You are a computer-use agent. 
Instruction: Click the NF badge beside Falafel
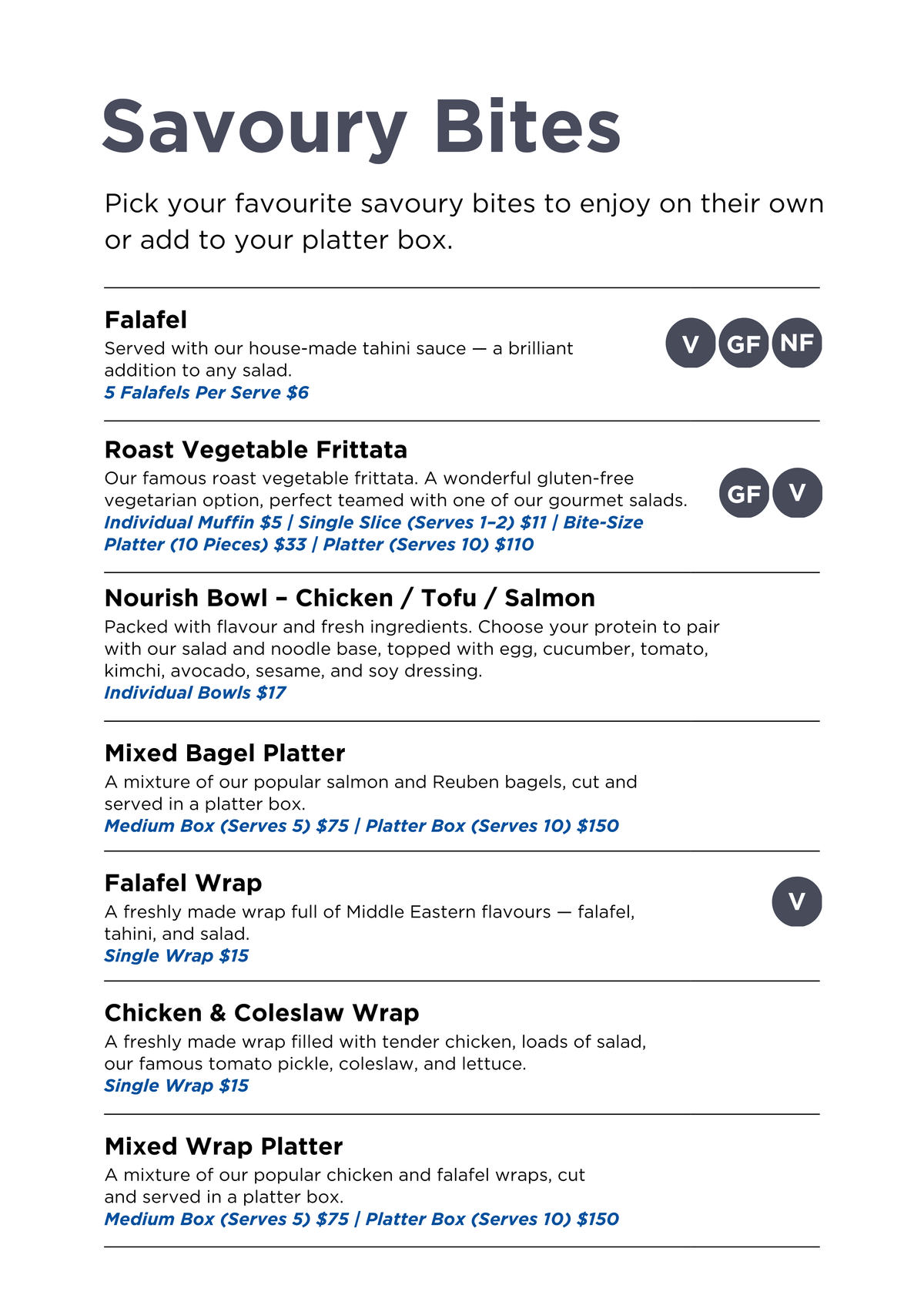coord(797,343)
